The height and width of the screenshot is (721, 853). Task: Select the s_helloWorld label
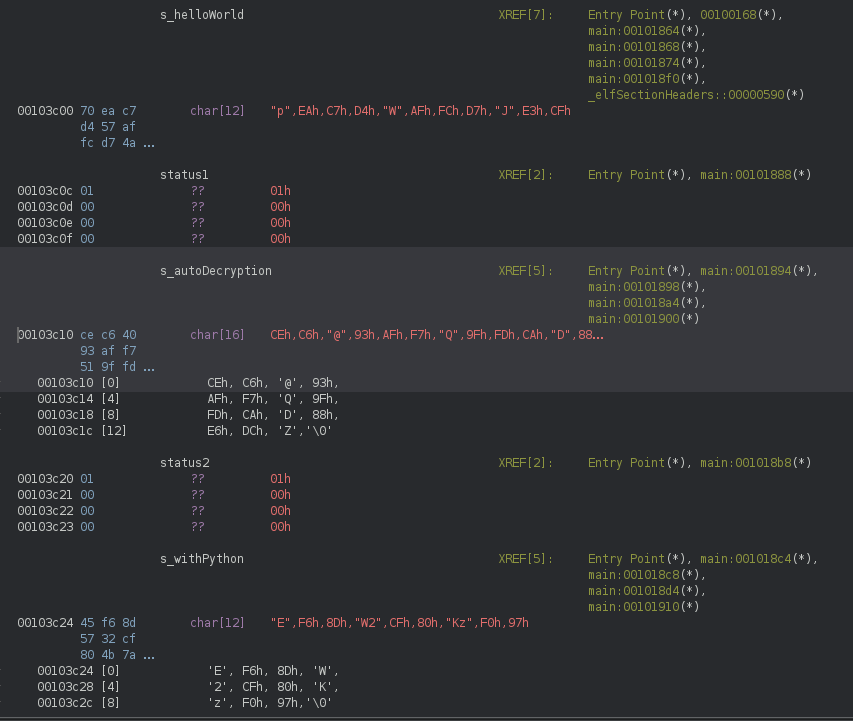point(202,15)
